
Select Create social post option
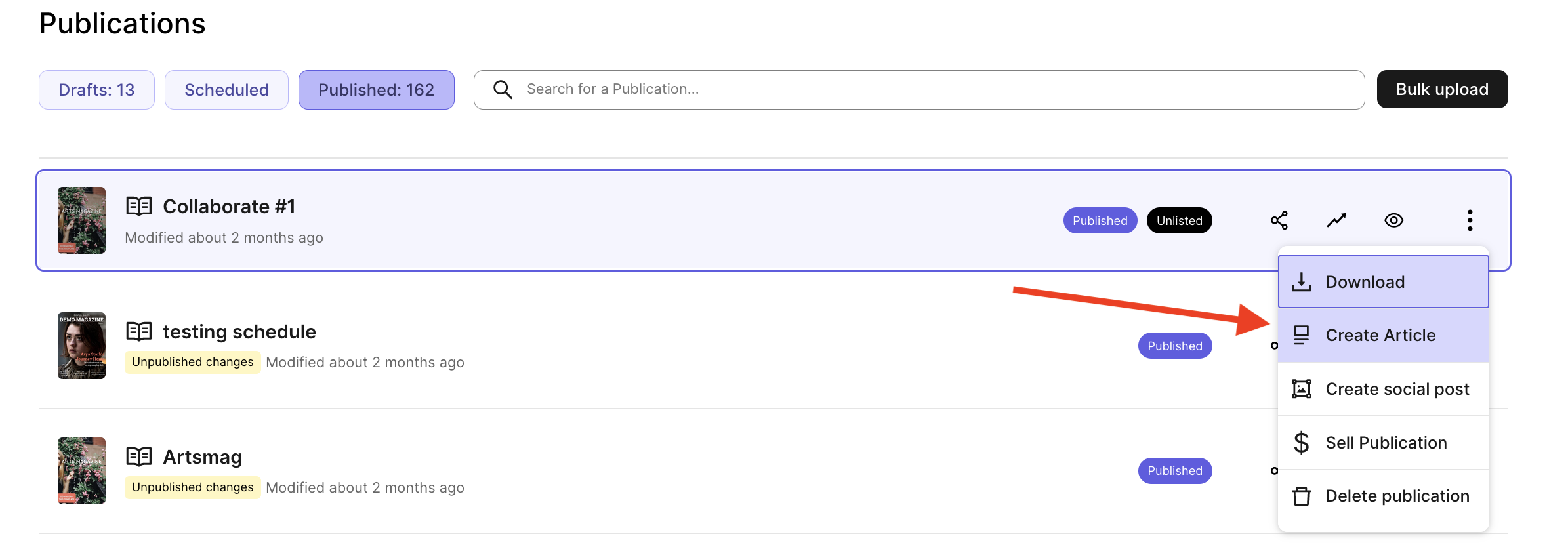pos(1383,389)
